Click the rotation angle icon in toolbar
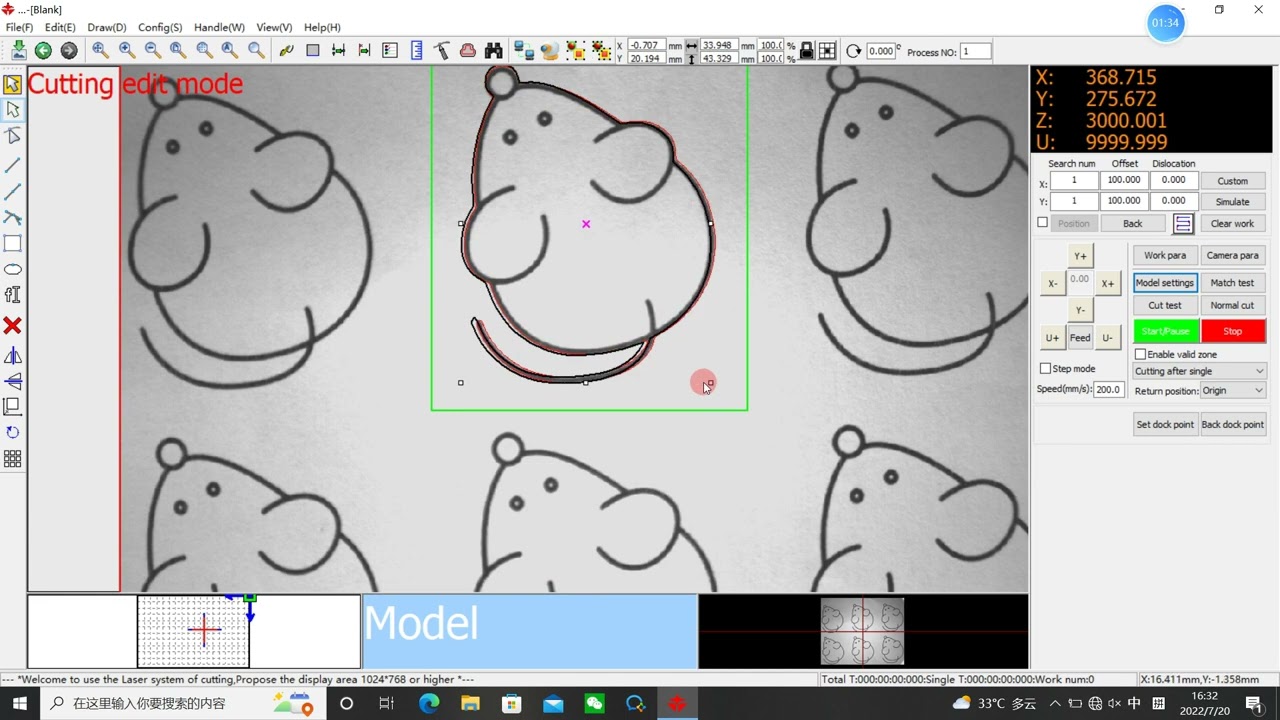 click(x=853, y=51)
